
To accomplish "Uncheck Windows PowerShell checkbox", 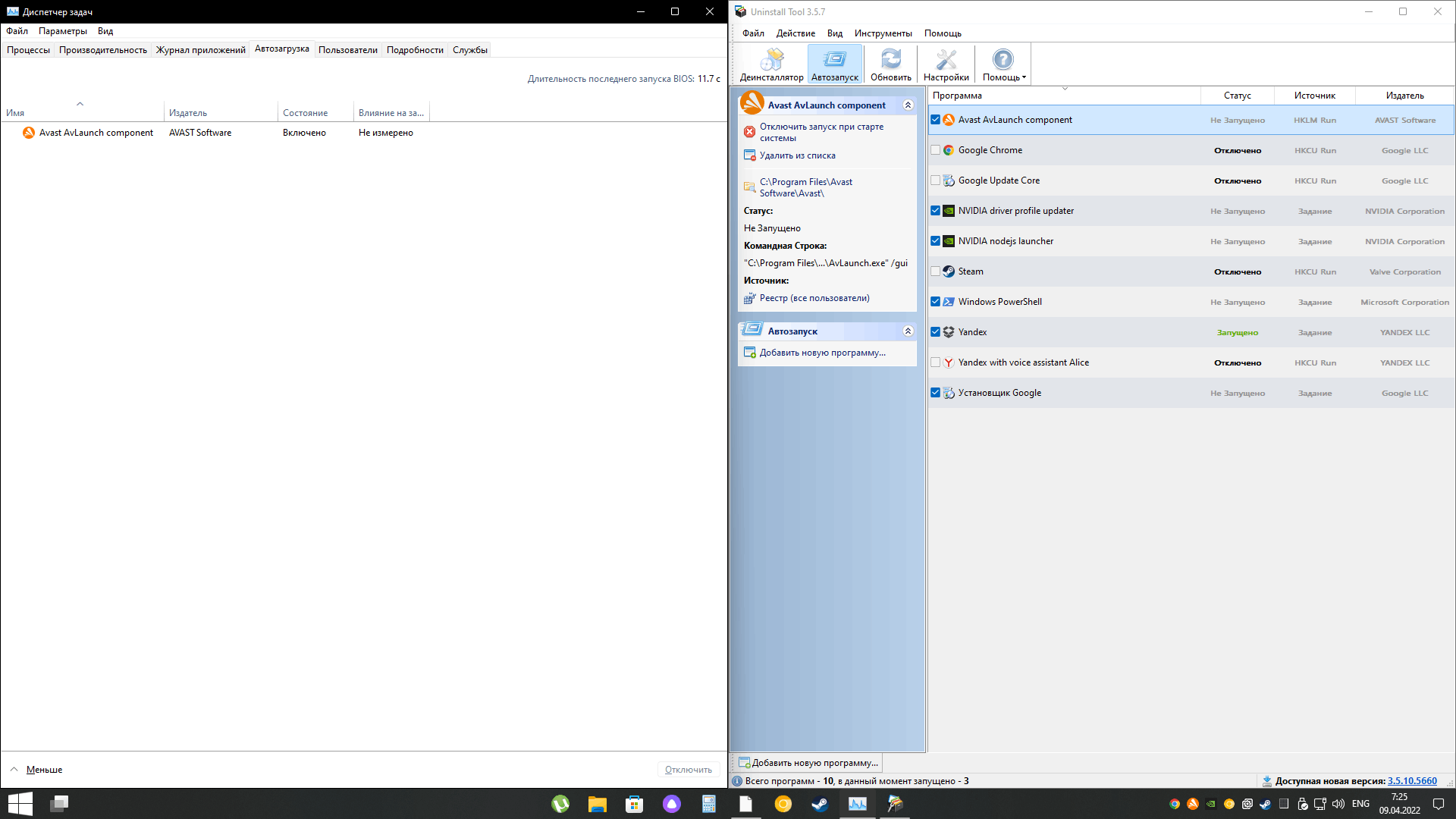I will 935,302.
